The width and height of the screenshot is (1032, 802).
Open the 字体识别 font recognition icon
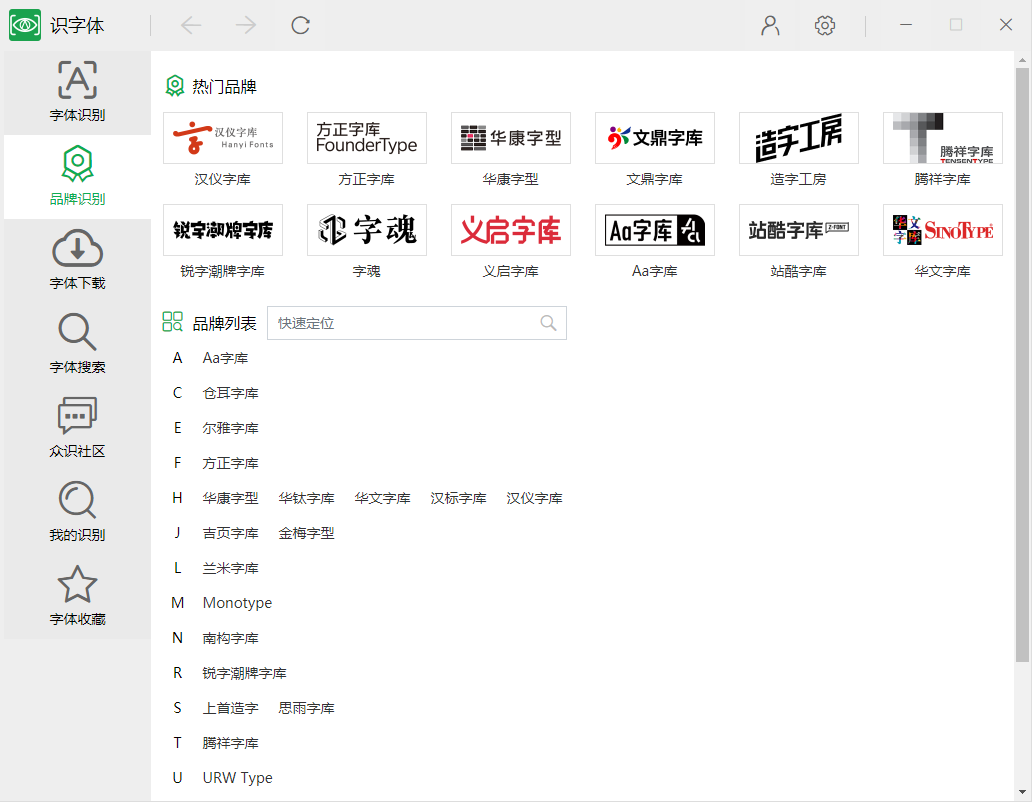click(77, 82)
